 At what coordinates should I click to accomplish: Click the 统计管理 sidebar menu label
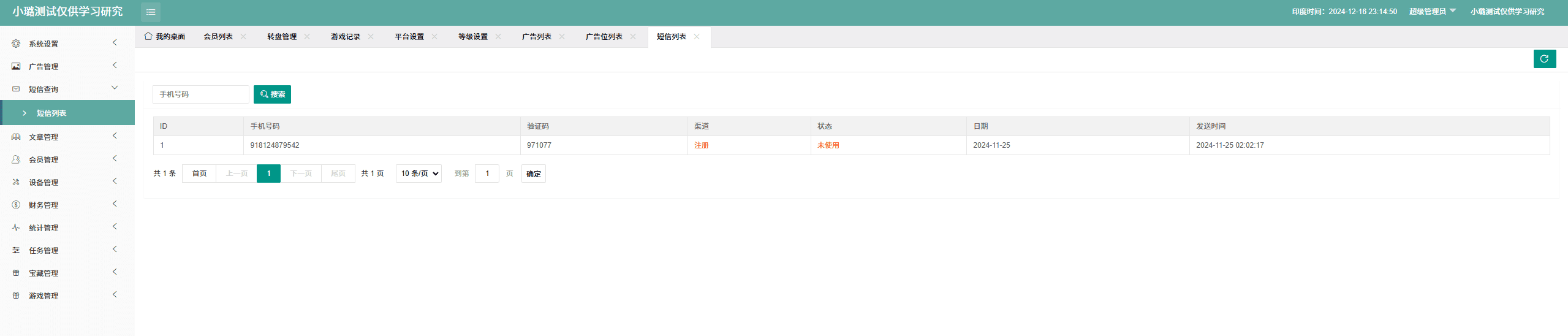[x=44, y=227]
